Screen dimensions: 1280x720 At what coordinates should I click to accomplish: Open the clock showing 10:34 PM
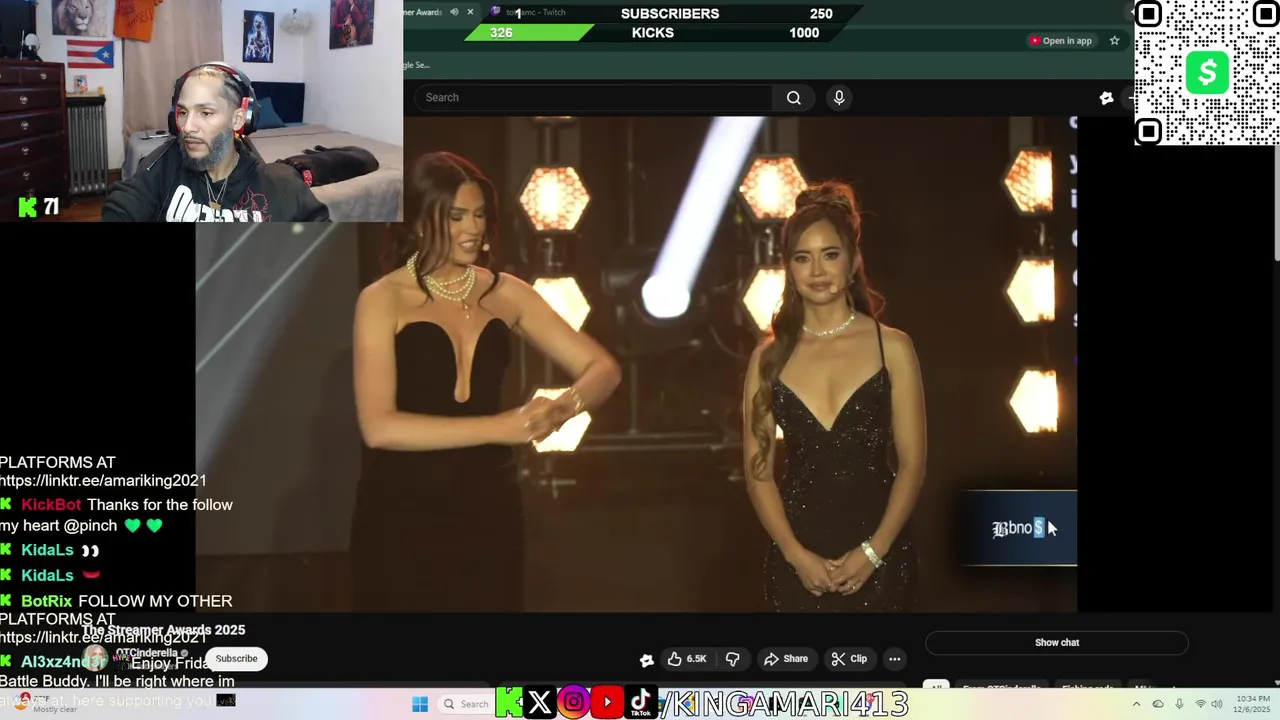(1254, 704)
